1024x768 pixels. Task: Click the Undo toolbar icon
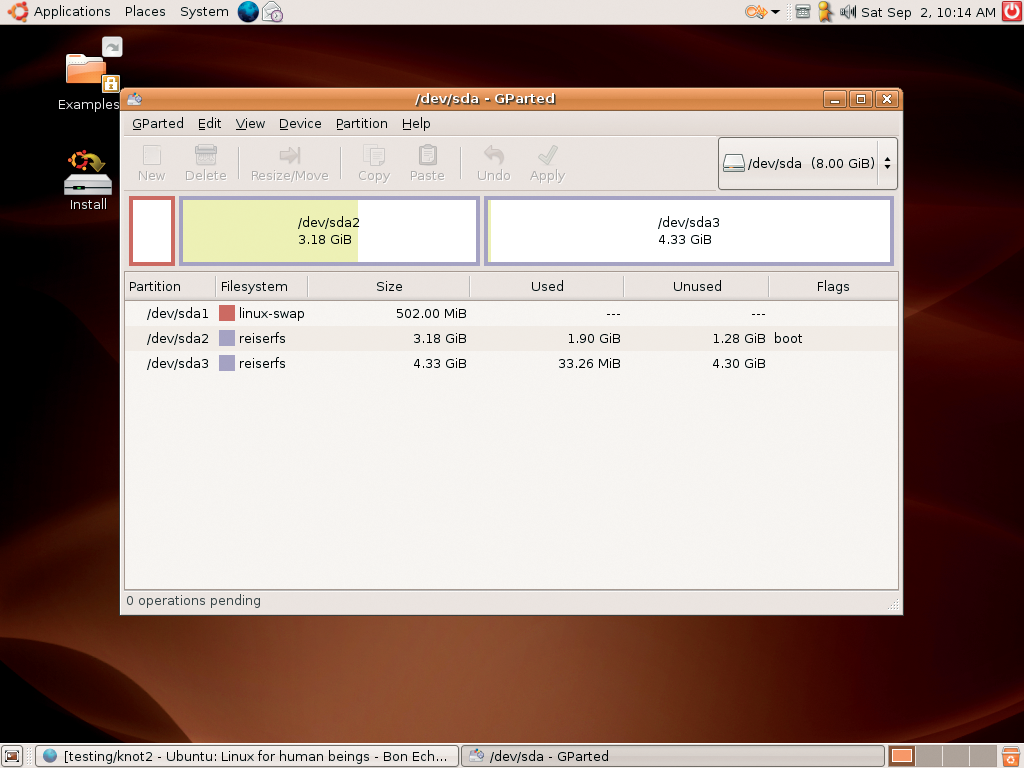click(494, 163)
